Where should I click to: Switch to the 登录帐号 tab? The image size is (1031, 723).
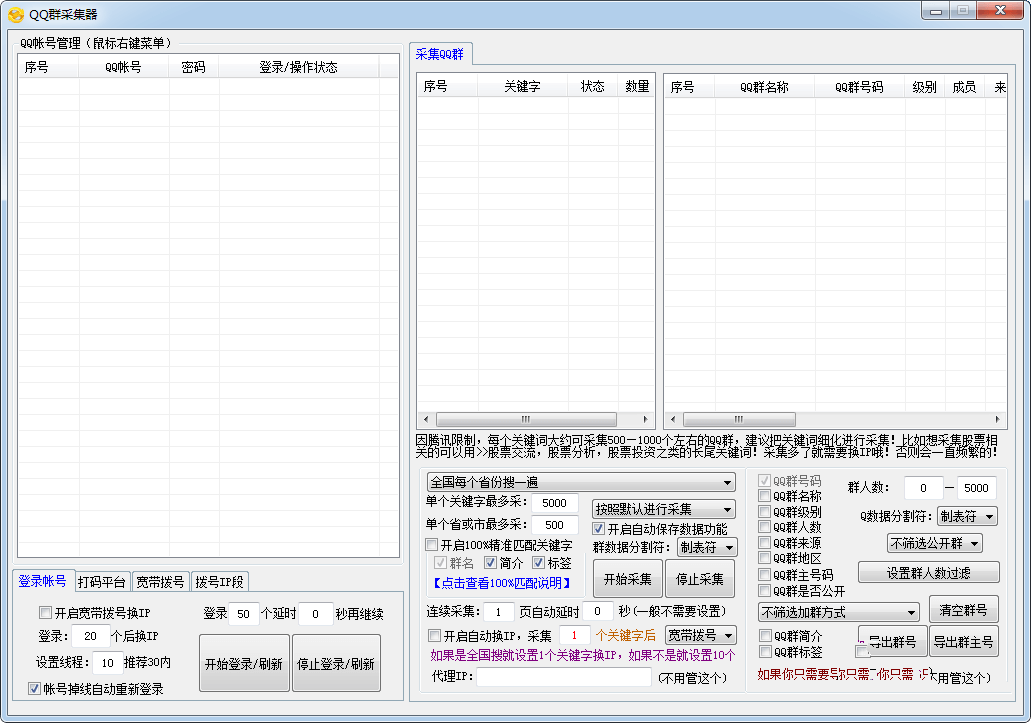tap(43, 581)
